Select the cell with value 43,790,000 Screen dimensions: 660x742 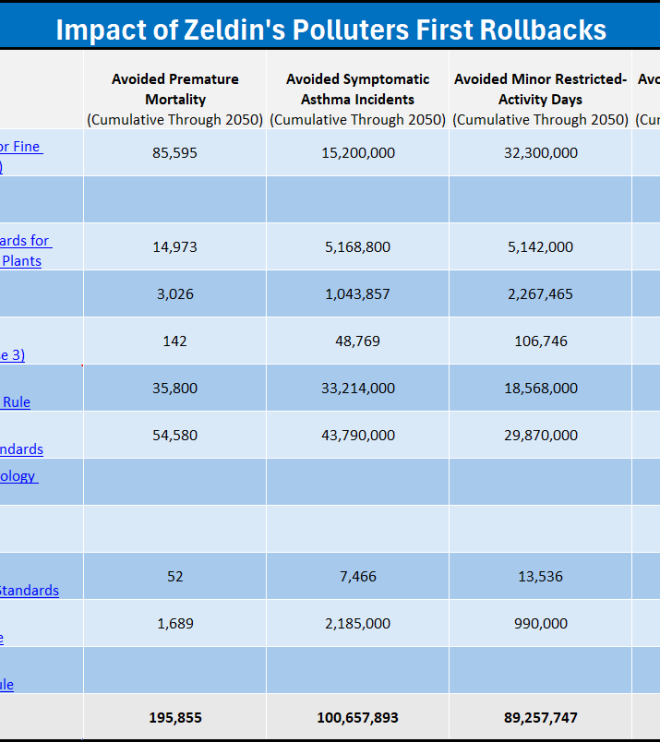[358, 435]
